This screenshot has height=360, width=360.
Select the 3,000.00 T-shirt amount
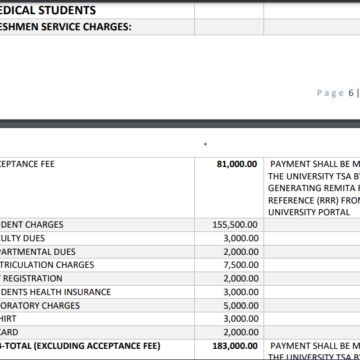(x=241, y=319)
